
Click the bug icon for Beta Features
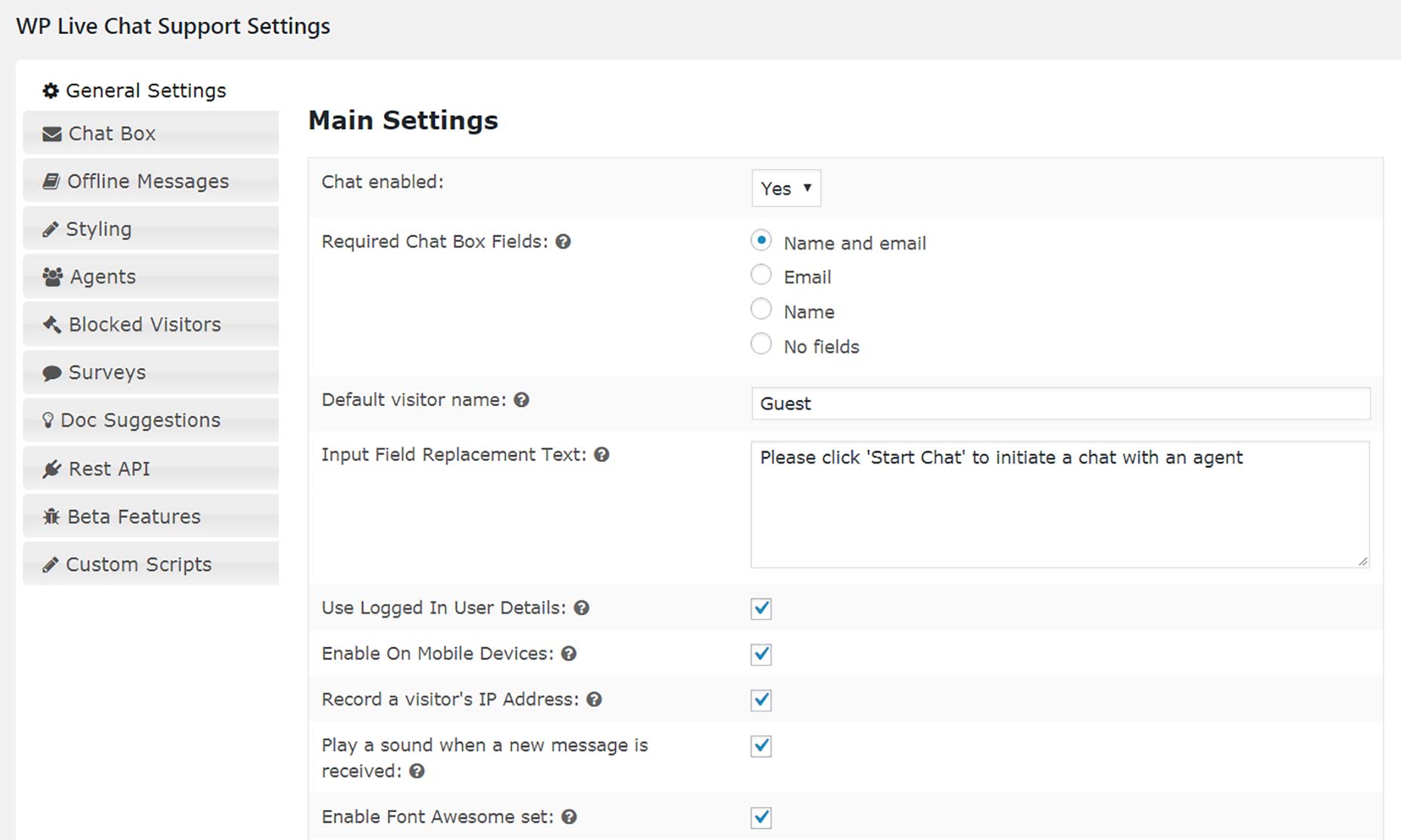[51, 517]
